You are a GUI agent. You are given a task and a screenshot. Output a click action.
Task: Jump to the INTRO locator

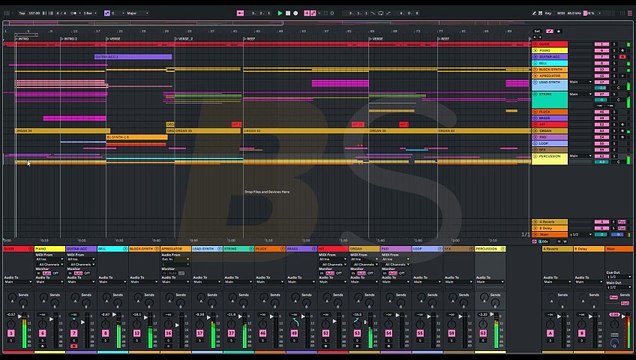click(23, 39)
